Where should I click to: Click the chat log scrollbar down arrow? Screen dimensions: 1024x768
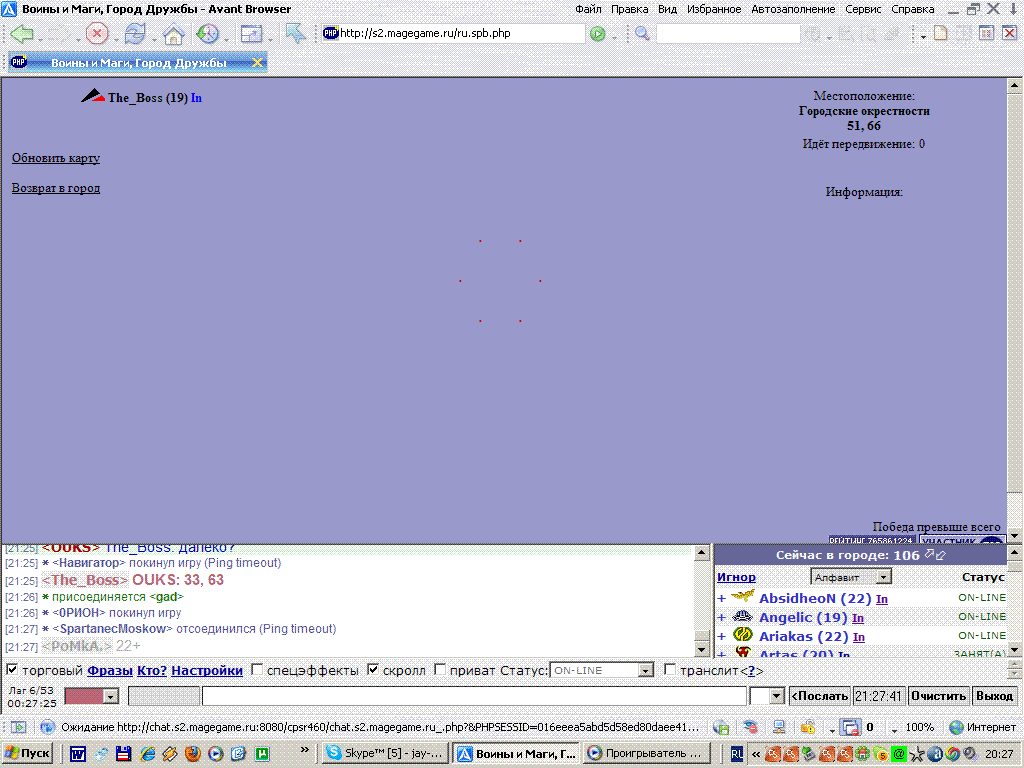[x=701, y=649]
